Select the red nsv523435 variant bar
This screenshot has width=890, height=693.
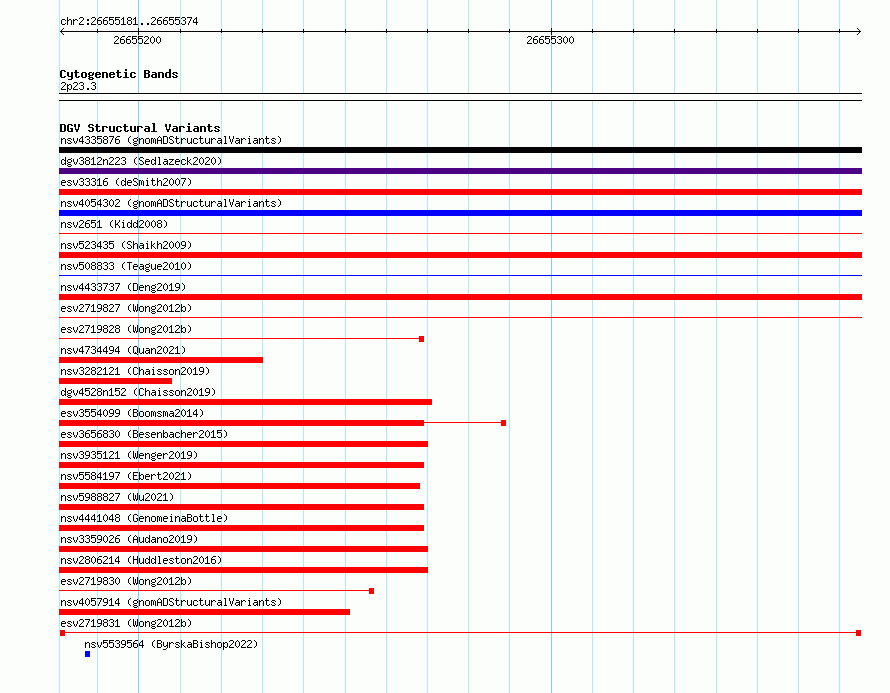pyautogui.click(x=460, y=255)
